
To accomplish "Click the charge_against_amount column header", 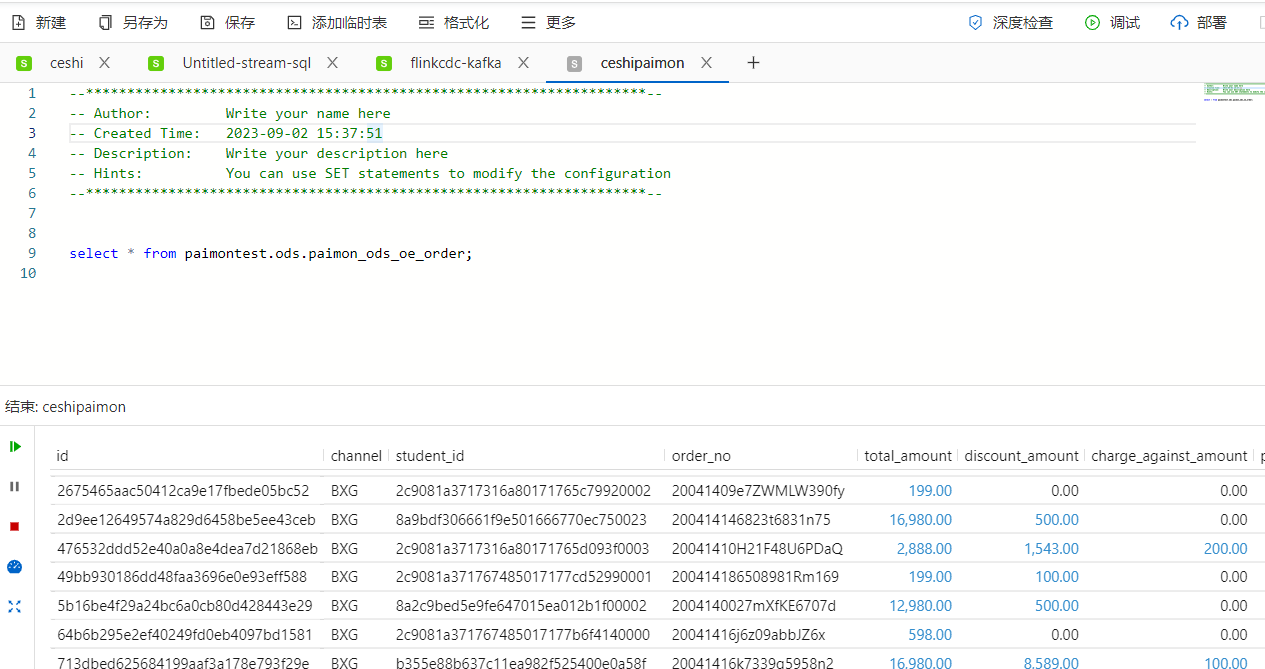I will (1169, 456).
